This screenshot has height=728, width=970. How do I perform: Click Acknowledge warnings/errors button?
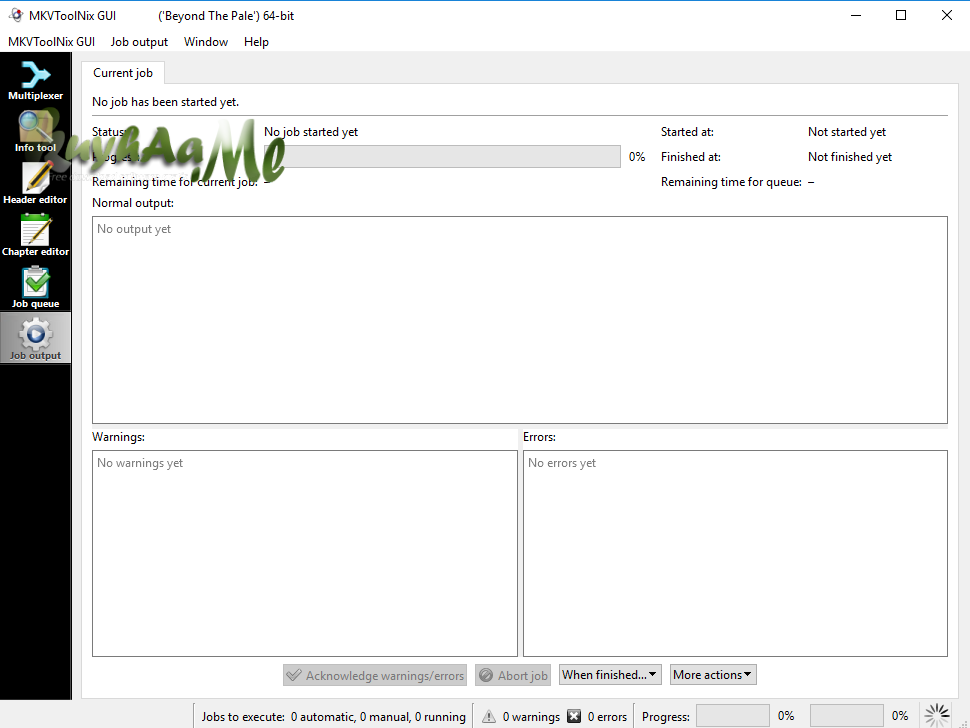click(x=375, y=675)
